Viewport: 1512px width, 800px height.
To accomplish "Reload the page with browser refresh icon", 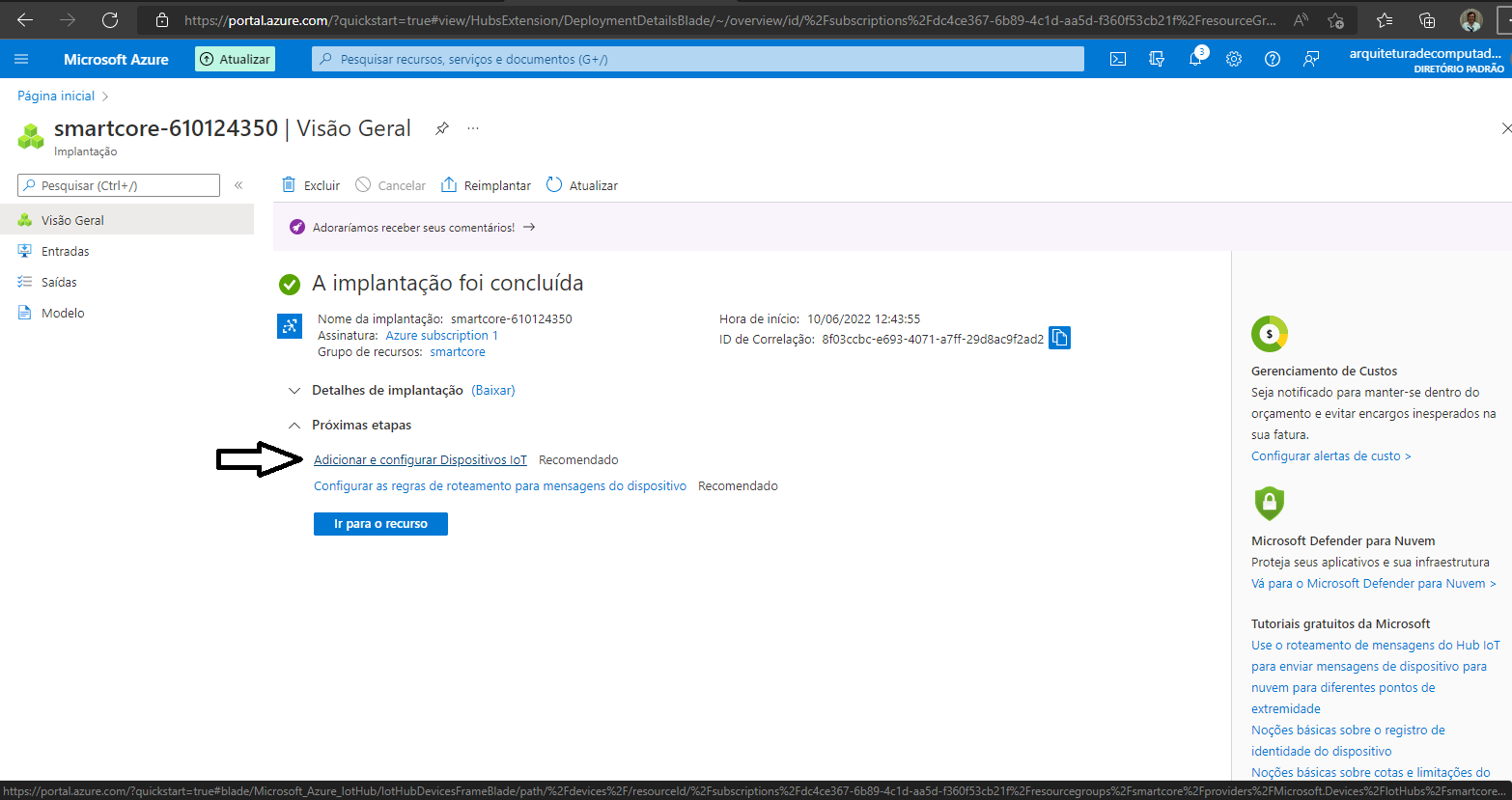I will click(110, 19).
